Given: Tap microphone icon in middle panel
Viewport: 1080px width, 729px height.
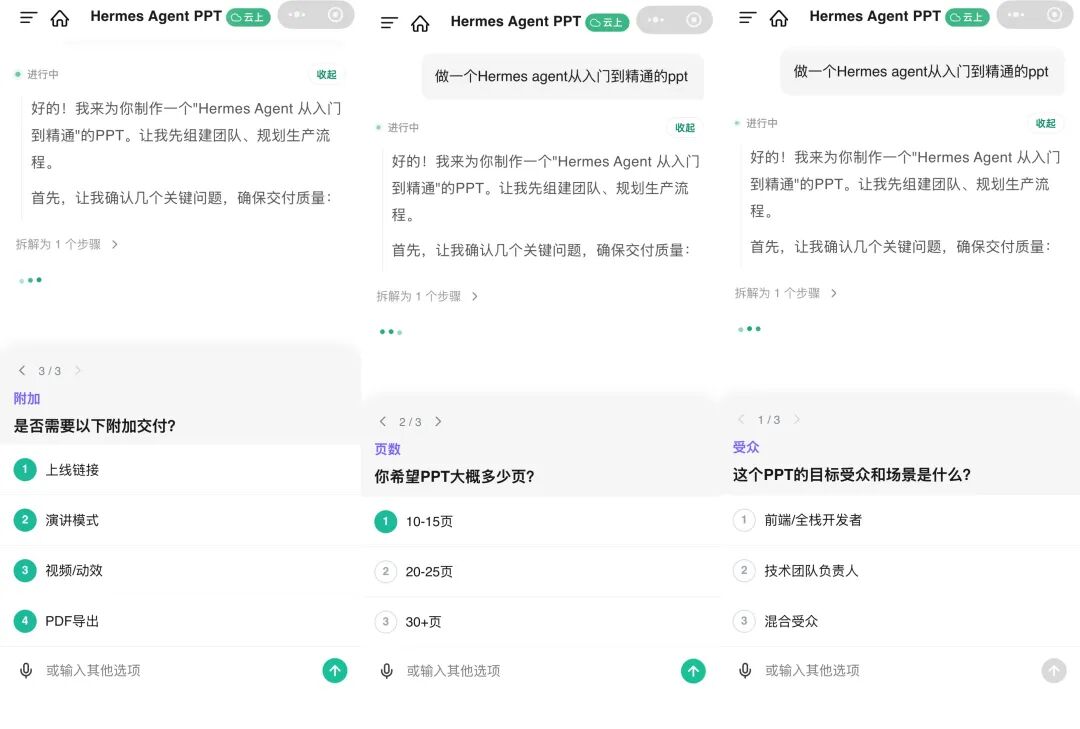Looking at the screenshot, I should 387,671.
